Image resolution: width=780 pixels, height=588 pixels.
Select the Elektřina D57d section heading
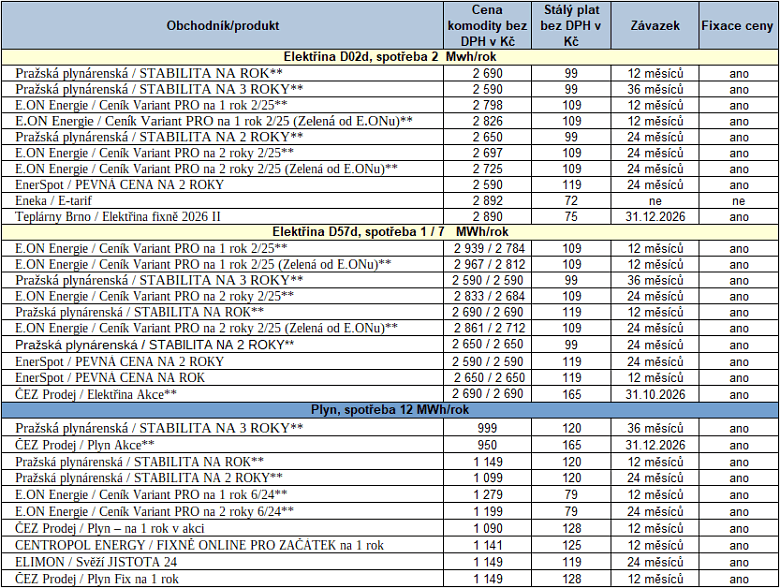390,232
